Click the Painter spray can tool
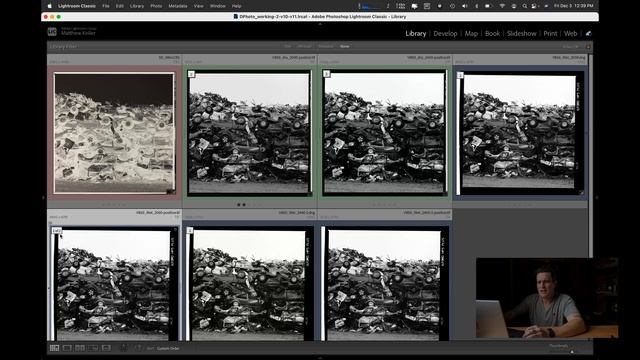 pos(124,348)
